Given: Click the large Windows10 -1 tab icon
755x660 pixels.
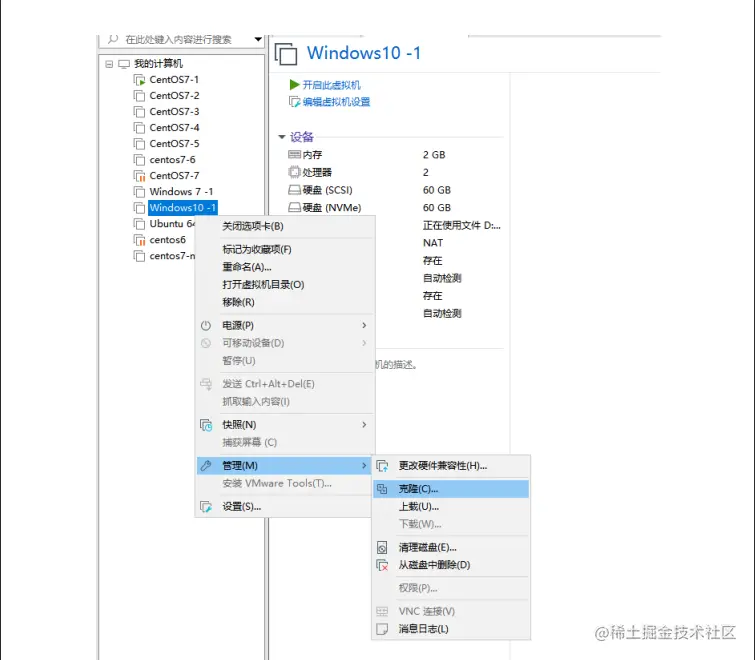Looking at the screenshot, I should (x=286, y=54).
